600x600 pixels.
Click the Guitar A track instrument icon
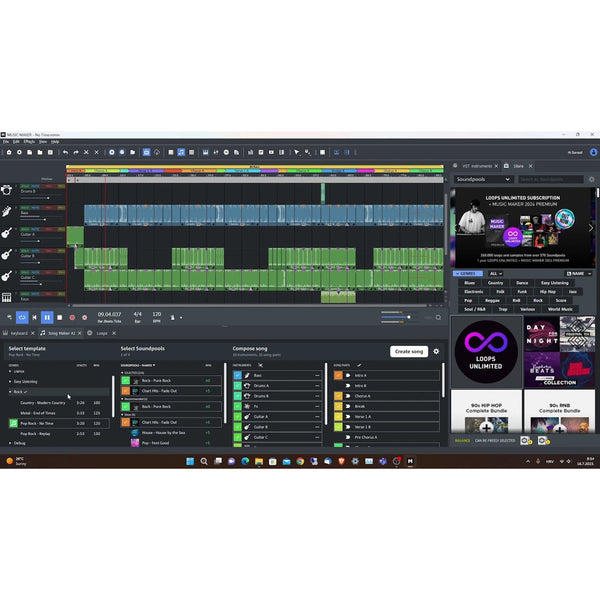pyautogui.click(x=7, y=233)
